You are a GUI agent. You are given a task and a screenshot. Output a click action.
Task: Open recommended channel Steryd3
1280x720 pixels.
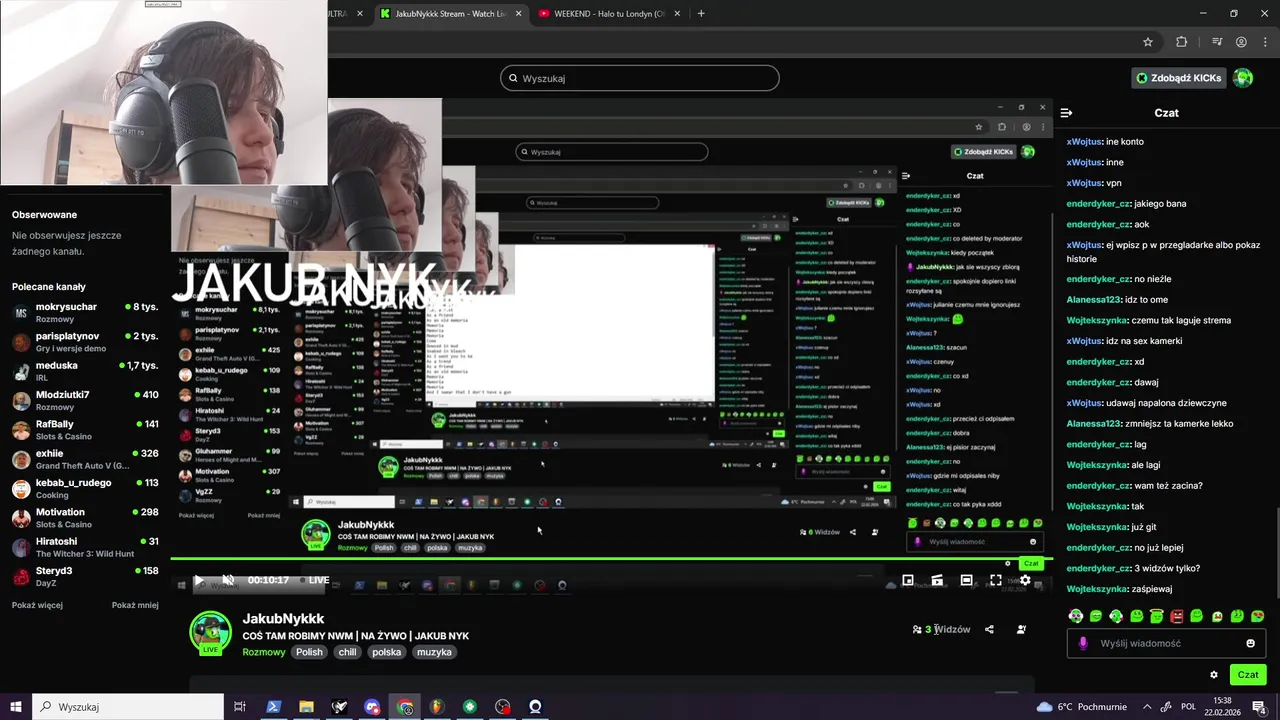tap(85, 576)
